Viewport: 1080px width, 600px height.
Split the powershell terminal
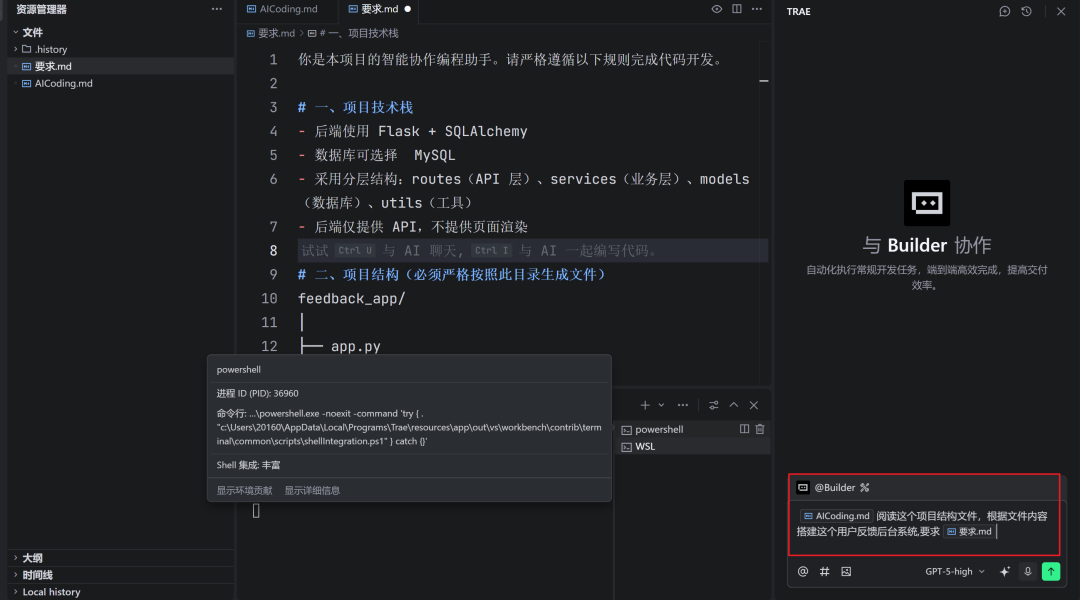(745, 429)
